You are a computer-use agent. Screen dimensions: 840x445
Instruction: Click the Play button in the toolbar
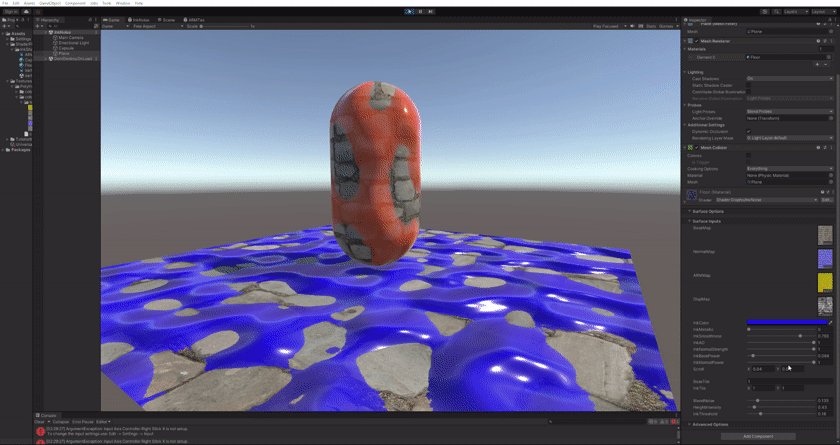pos(410,11)
